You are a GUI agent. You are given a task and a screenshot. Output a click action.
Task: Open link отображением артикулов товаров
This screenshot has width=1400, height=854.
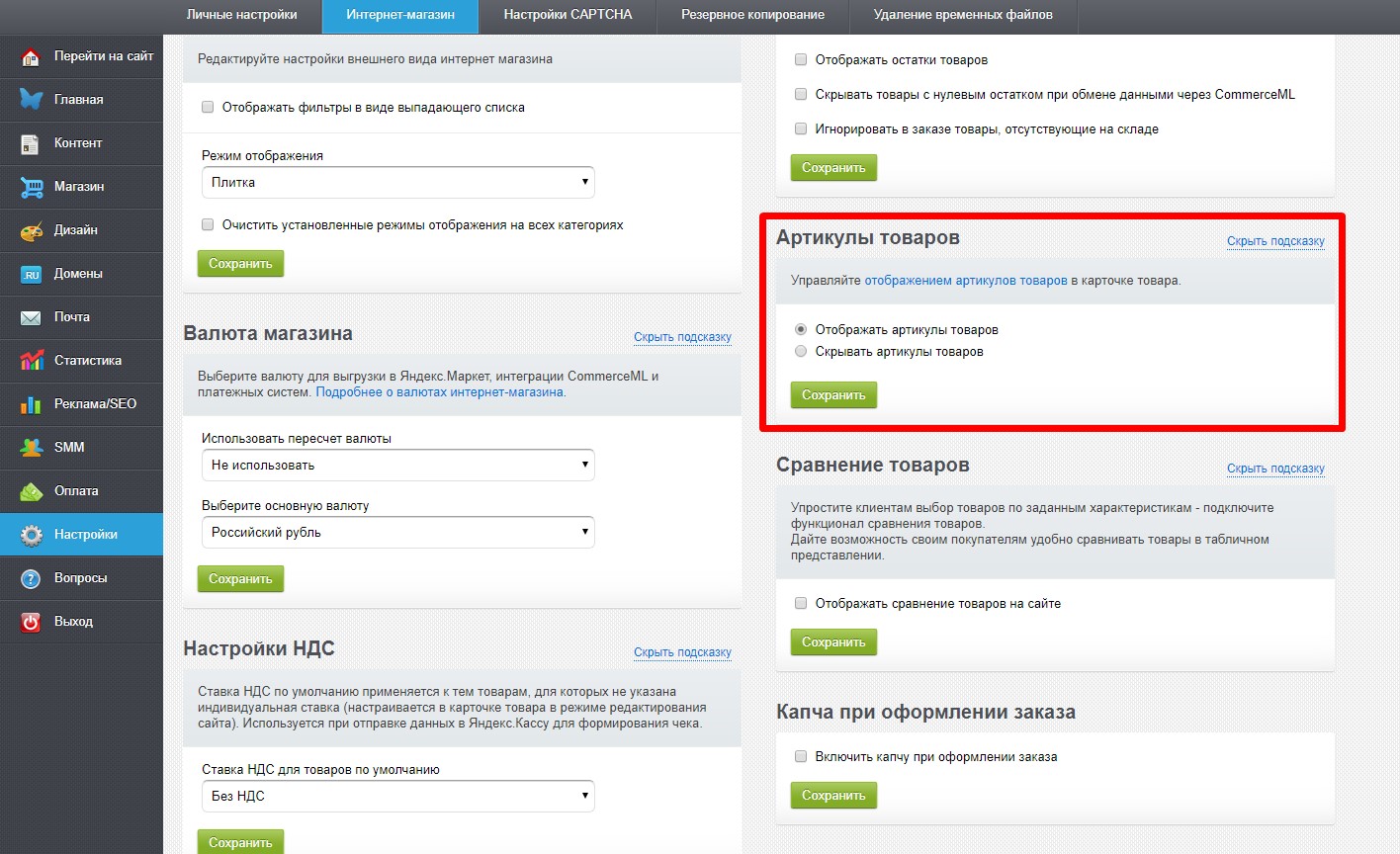click(x=966, y=281)
